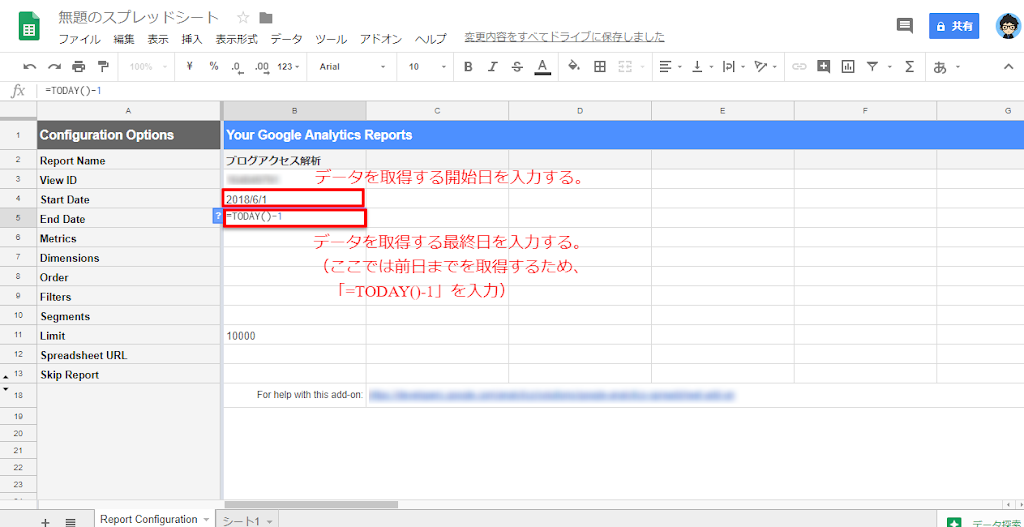Format as percent

tap(214, 67)
